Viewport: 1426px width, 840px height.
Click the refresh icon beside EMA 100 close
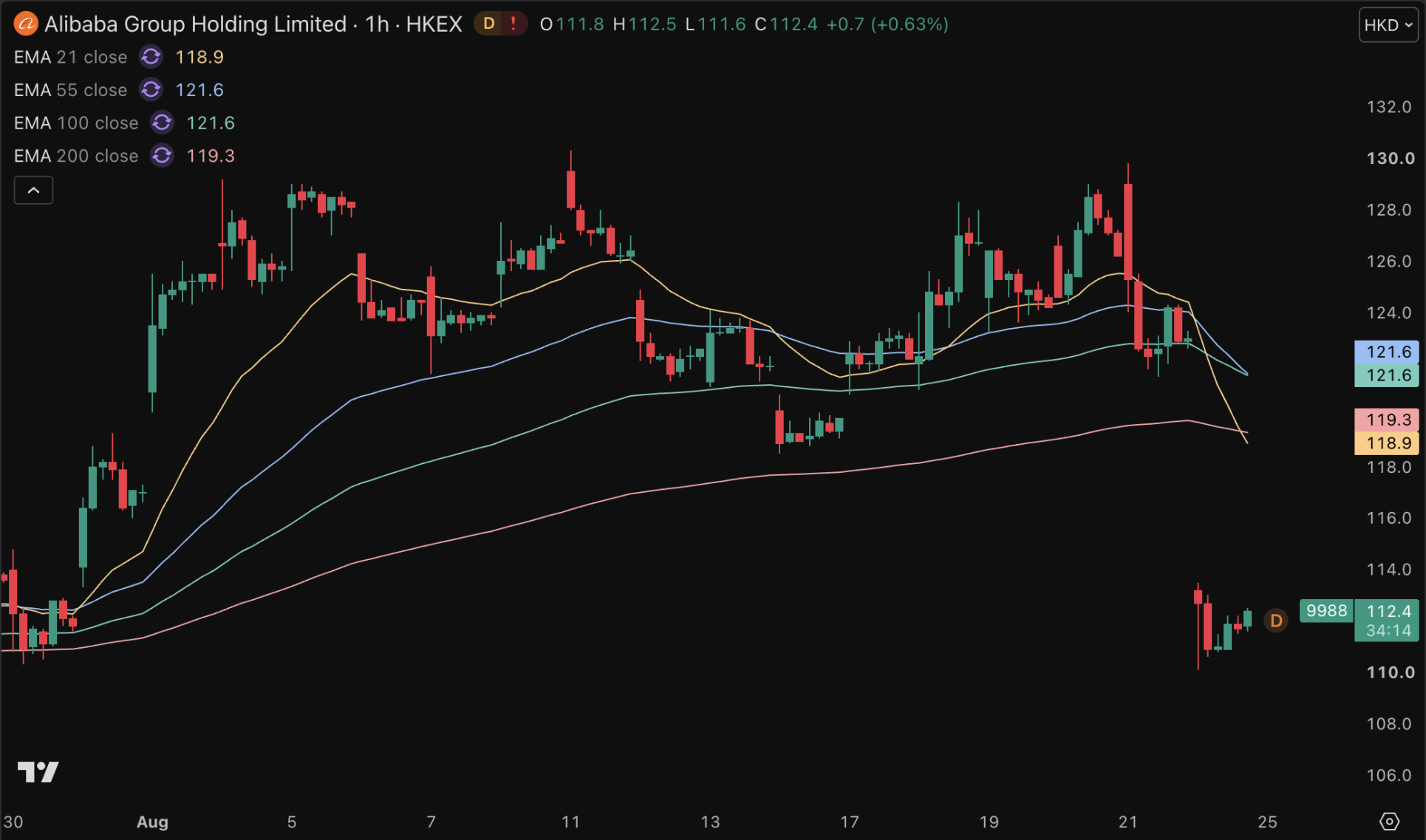tap(163, 123)
